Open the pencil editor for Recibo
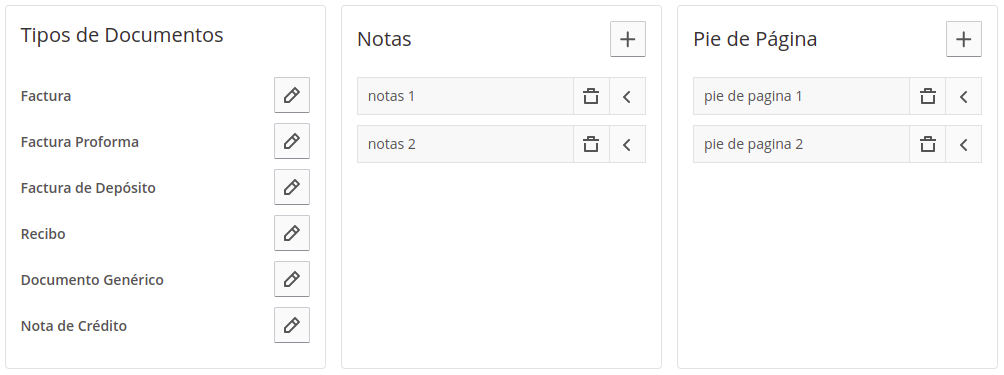Screen dimensions: 1004x375 292,234
